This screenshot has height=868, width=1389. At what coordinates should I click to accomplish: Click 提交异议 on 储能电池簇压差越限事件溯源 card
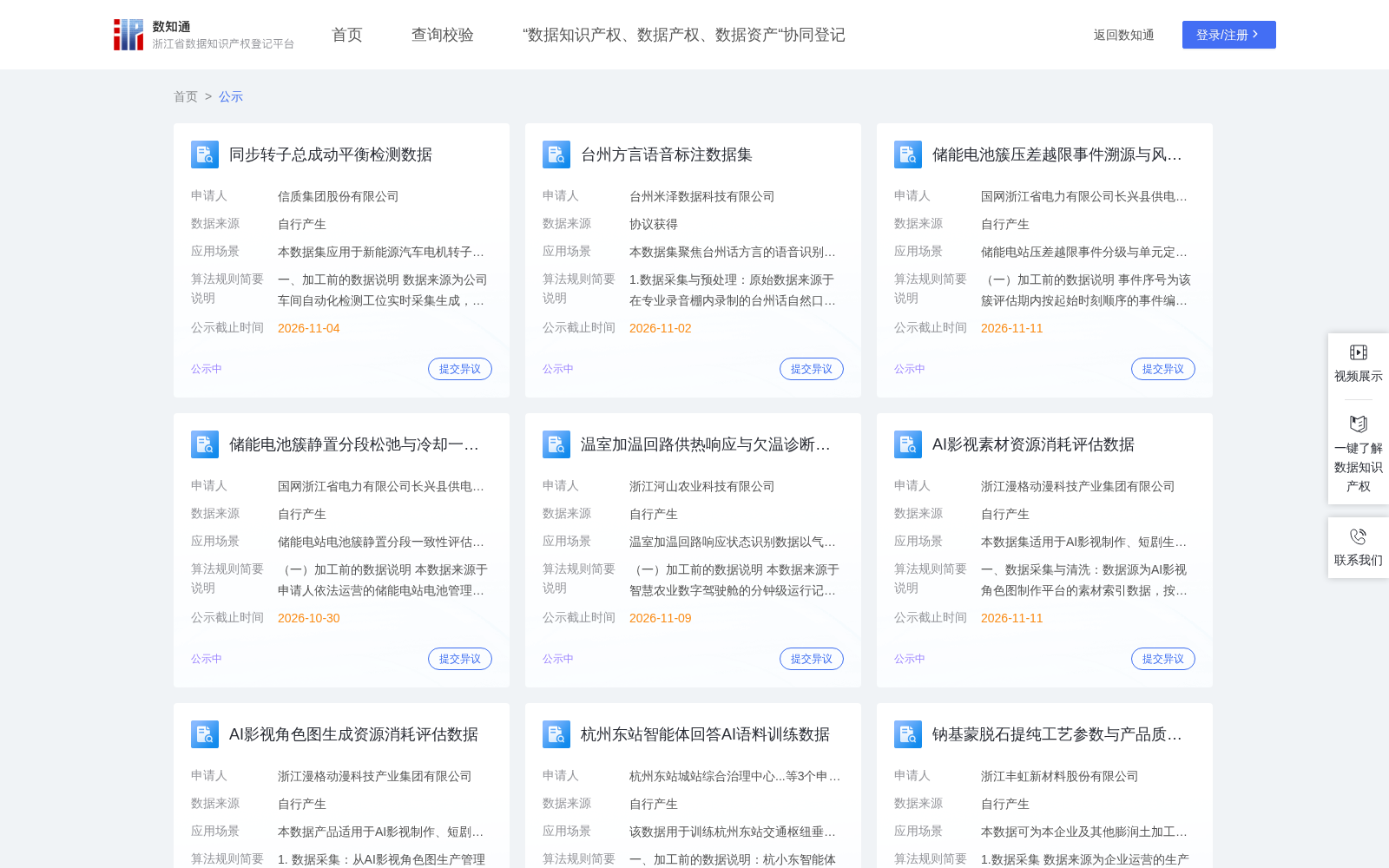[x=1163, y=369]
